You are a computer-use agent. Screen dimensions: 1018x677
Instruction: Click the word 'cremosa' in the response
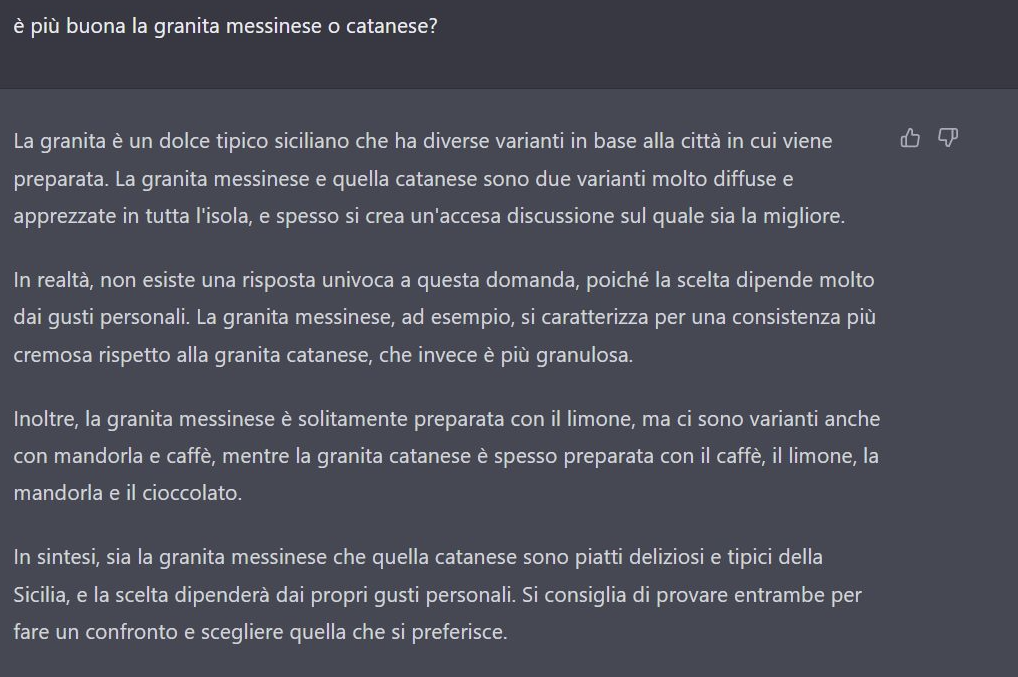(53, 355)
